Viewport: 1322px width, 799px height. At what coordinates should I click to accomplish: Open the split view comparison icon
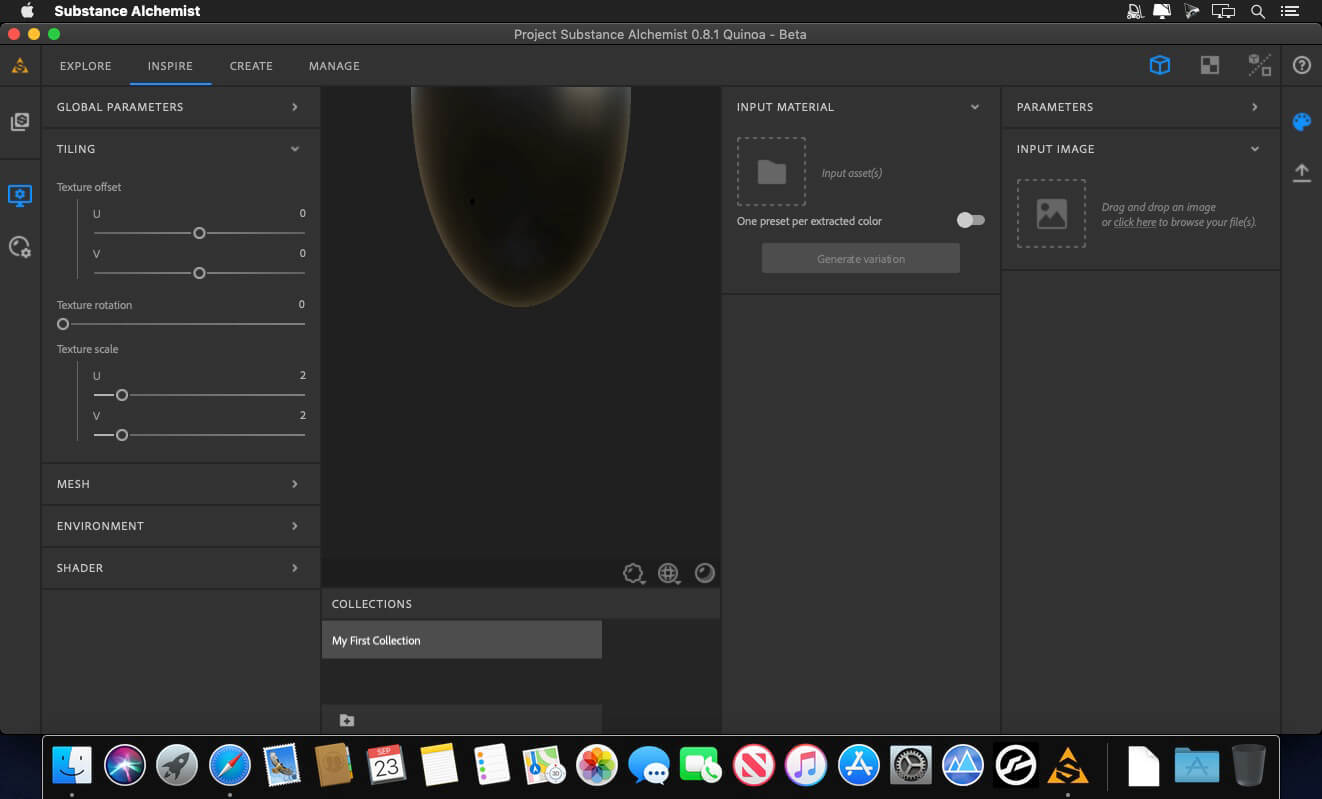[1260, 64]
